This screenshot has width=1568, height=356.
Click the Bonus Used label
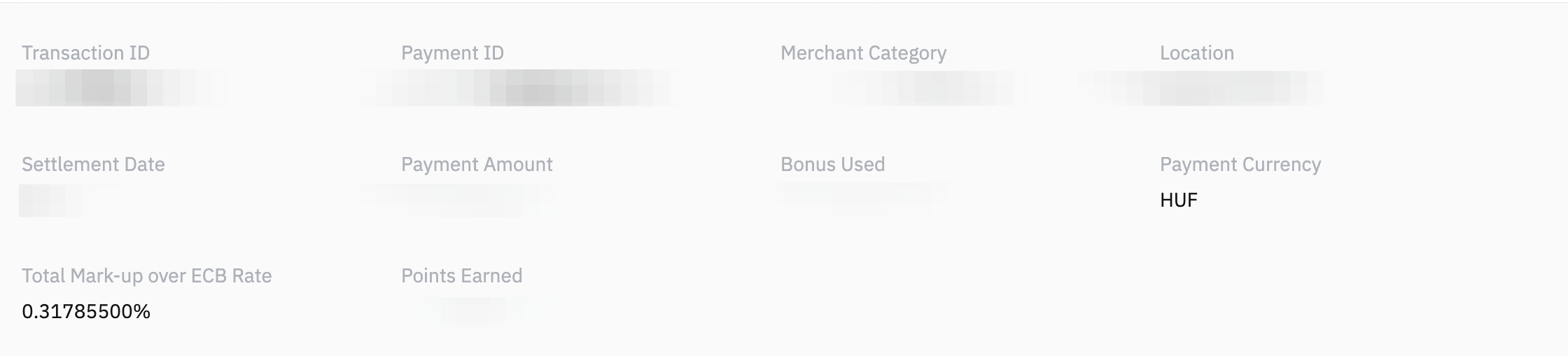point(832,165)
